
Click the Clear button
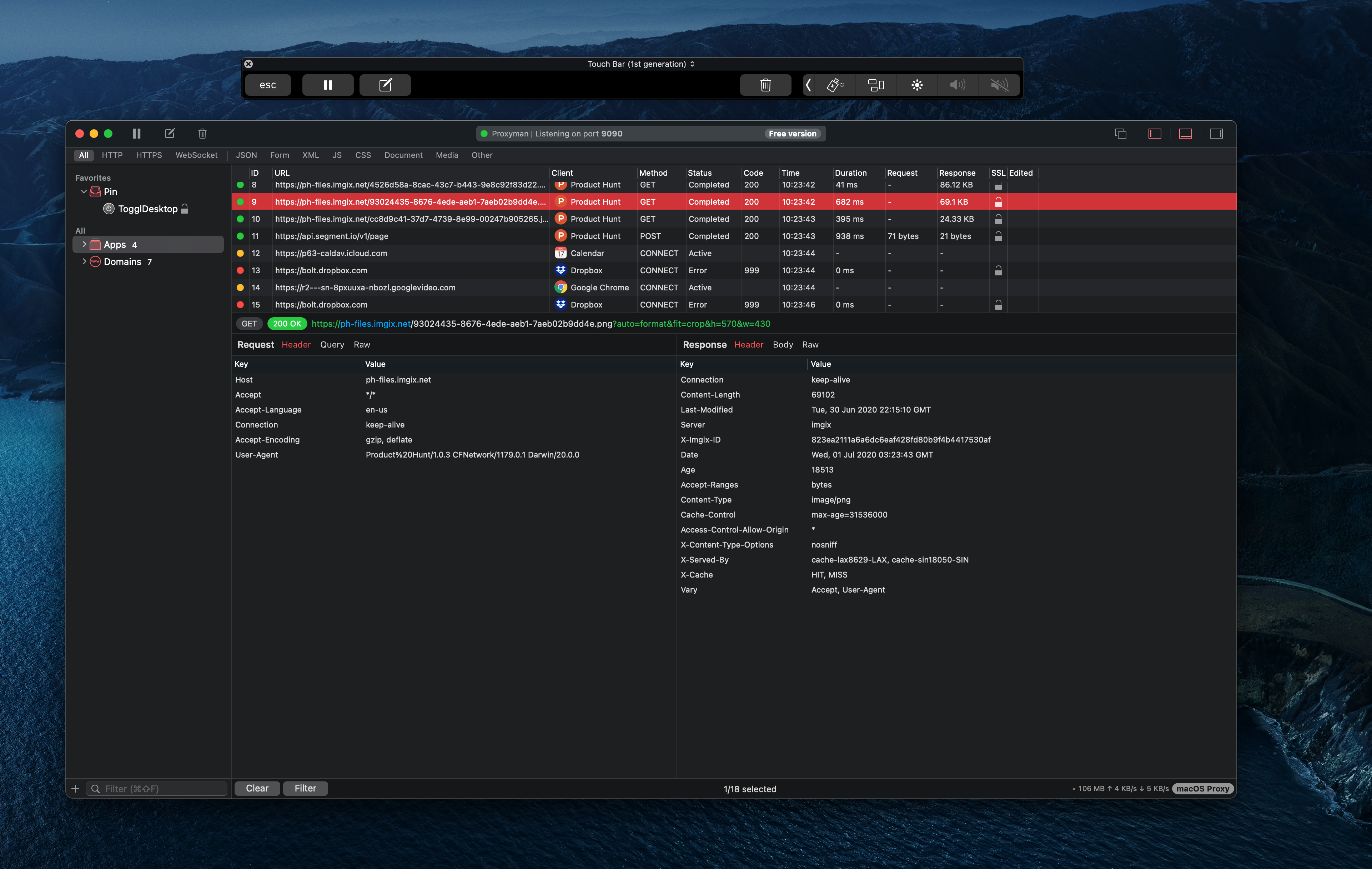(x=257, y=788)
